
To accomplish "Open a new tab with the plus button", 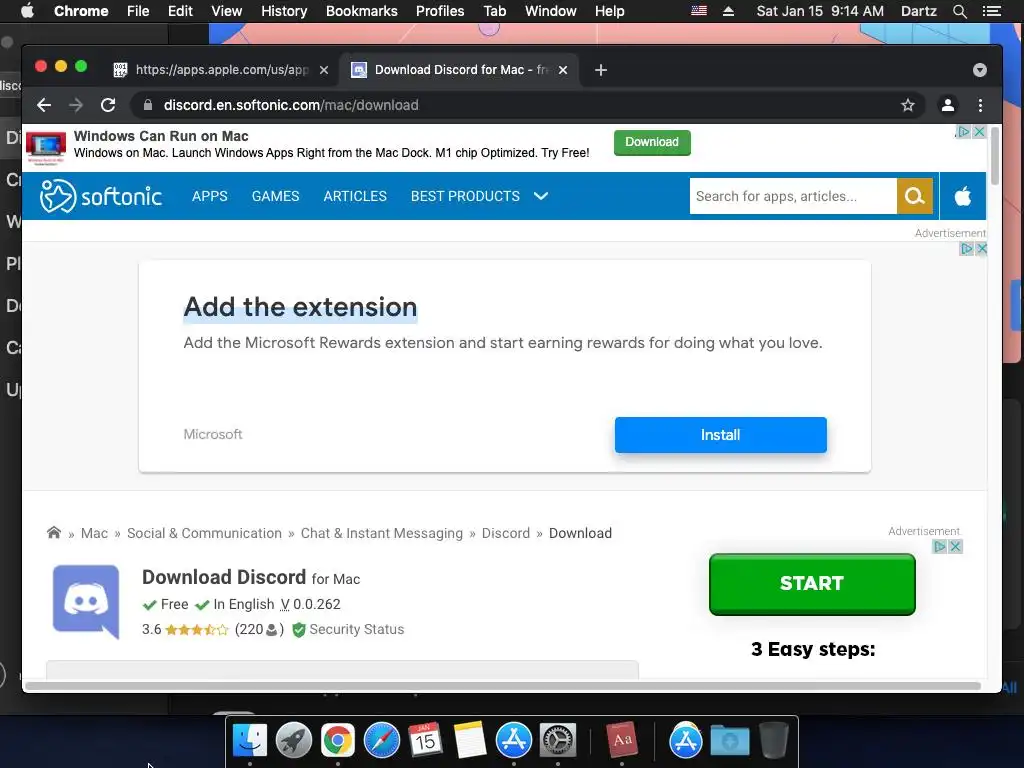I will pos(601,70).
